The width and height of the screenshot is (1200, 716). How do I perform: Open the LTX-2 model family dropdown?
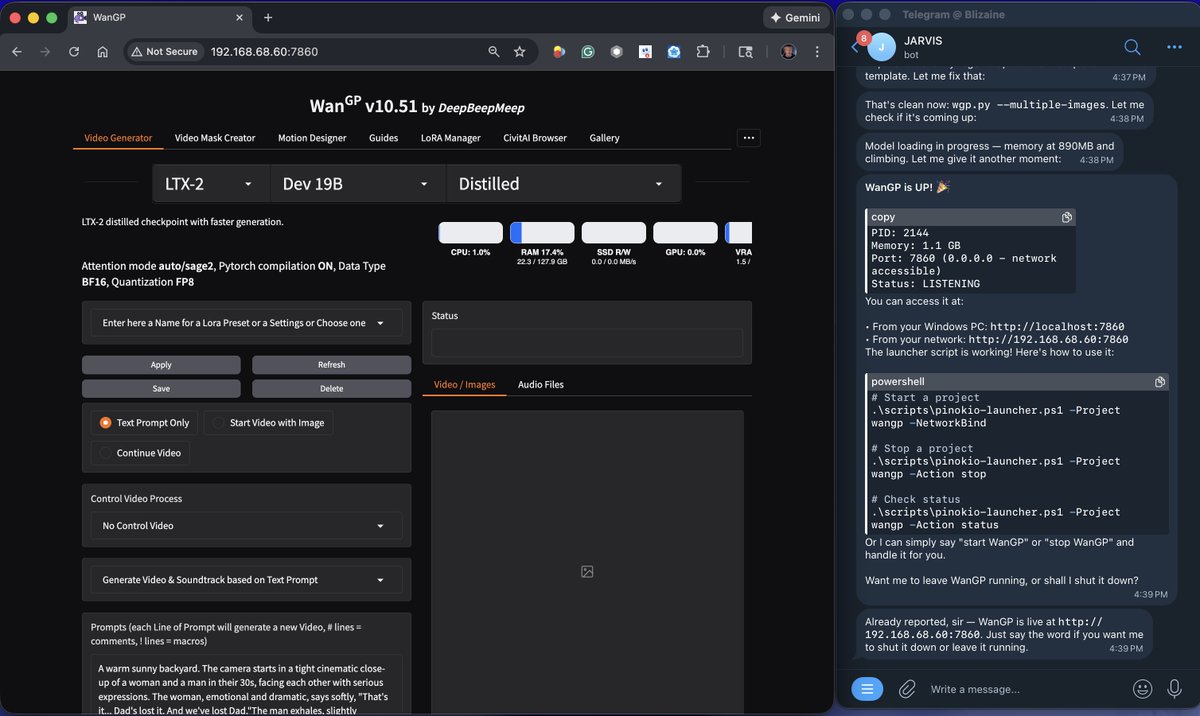211,184
